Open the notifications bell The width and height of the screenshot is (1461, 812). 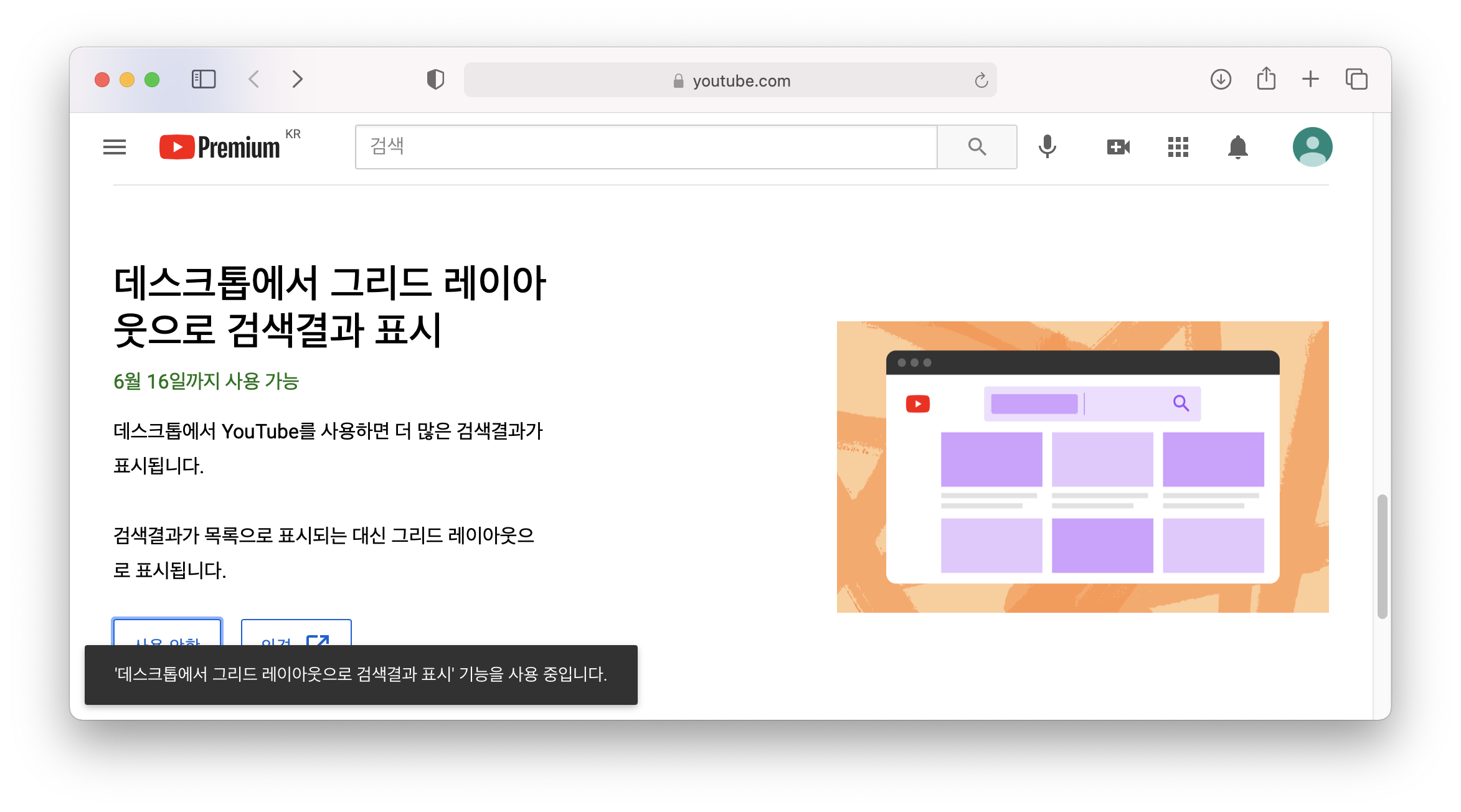coord(1238,147)
